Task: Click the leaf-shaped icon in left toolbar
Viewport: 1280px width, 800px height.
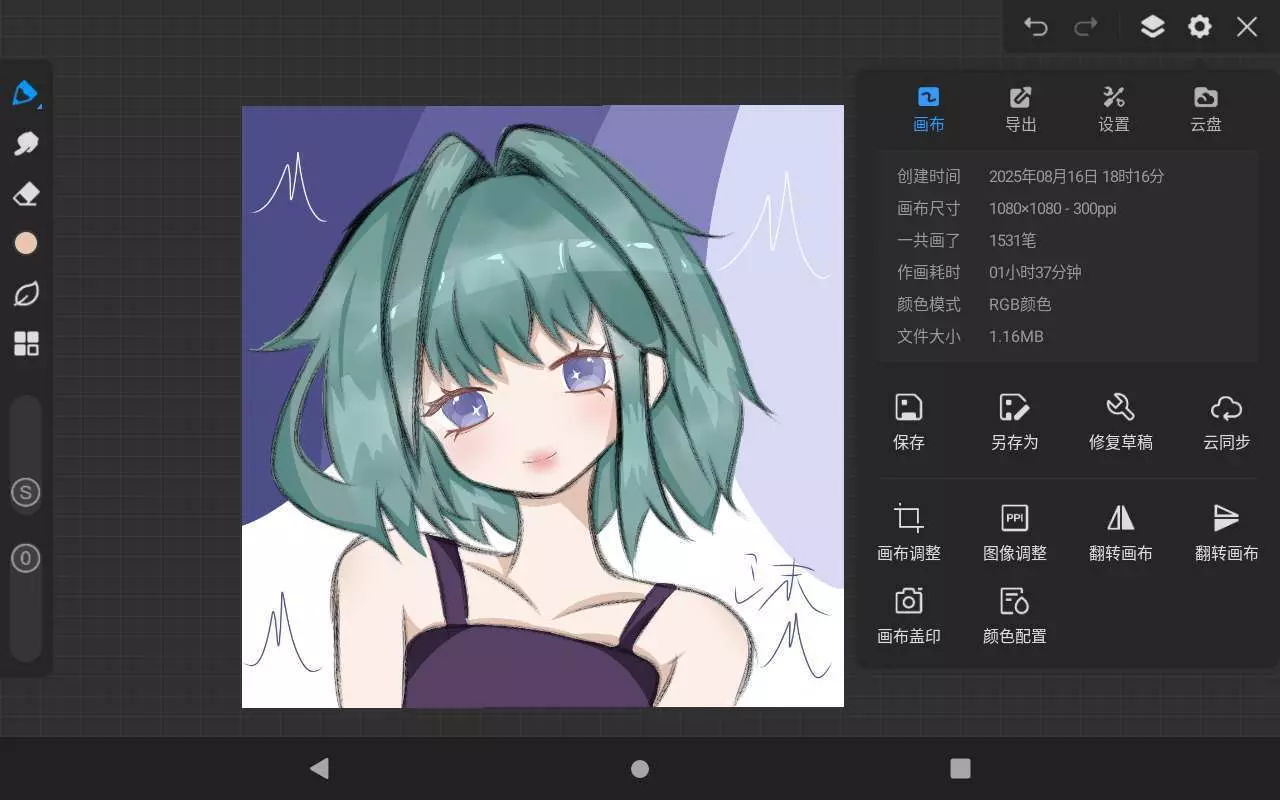Action: [x=26, y=294]
